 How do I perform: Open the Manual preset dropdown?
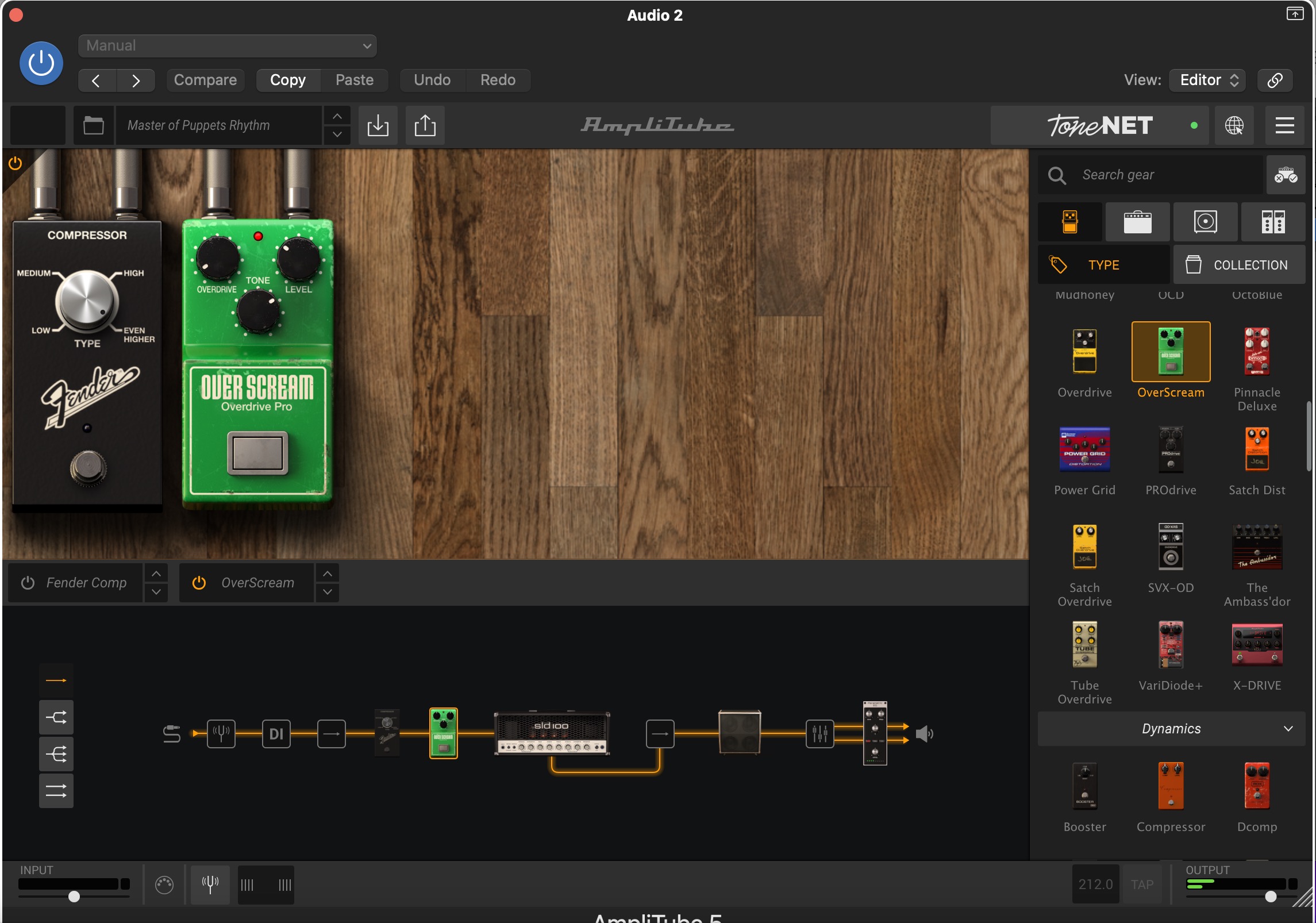pyautogui.click(x=228, y=46)
